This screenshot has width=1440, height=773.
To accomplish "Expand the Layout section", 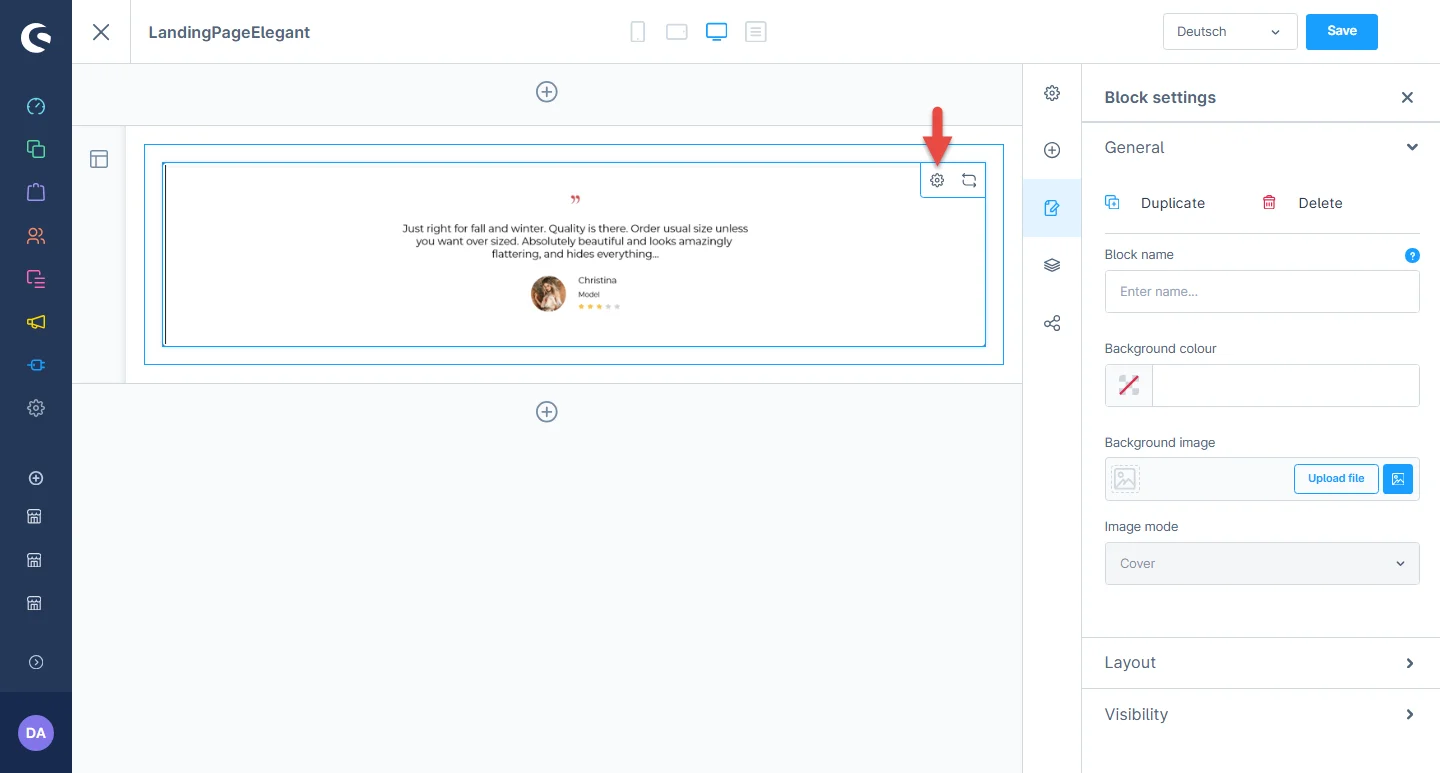I will coord(1261,663).
